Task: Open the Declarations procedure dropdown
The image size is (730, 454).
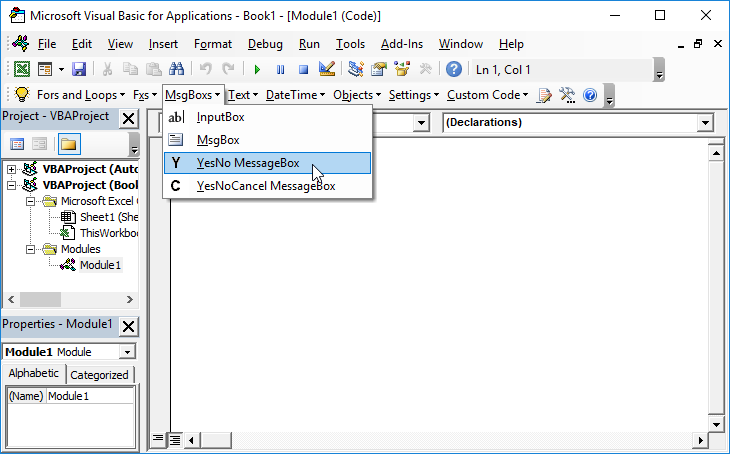Action: click(x=706, y=122)
